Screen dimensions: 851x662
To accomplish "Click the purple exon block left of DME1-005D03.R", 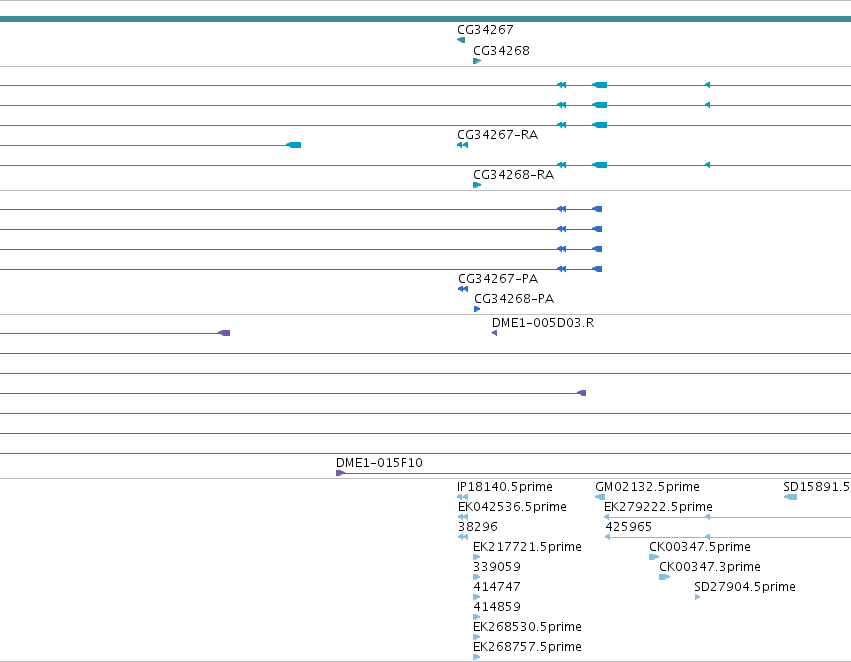I will tap(224, 333).
